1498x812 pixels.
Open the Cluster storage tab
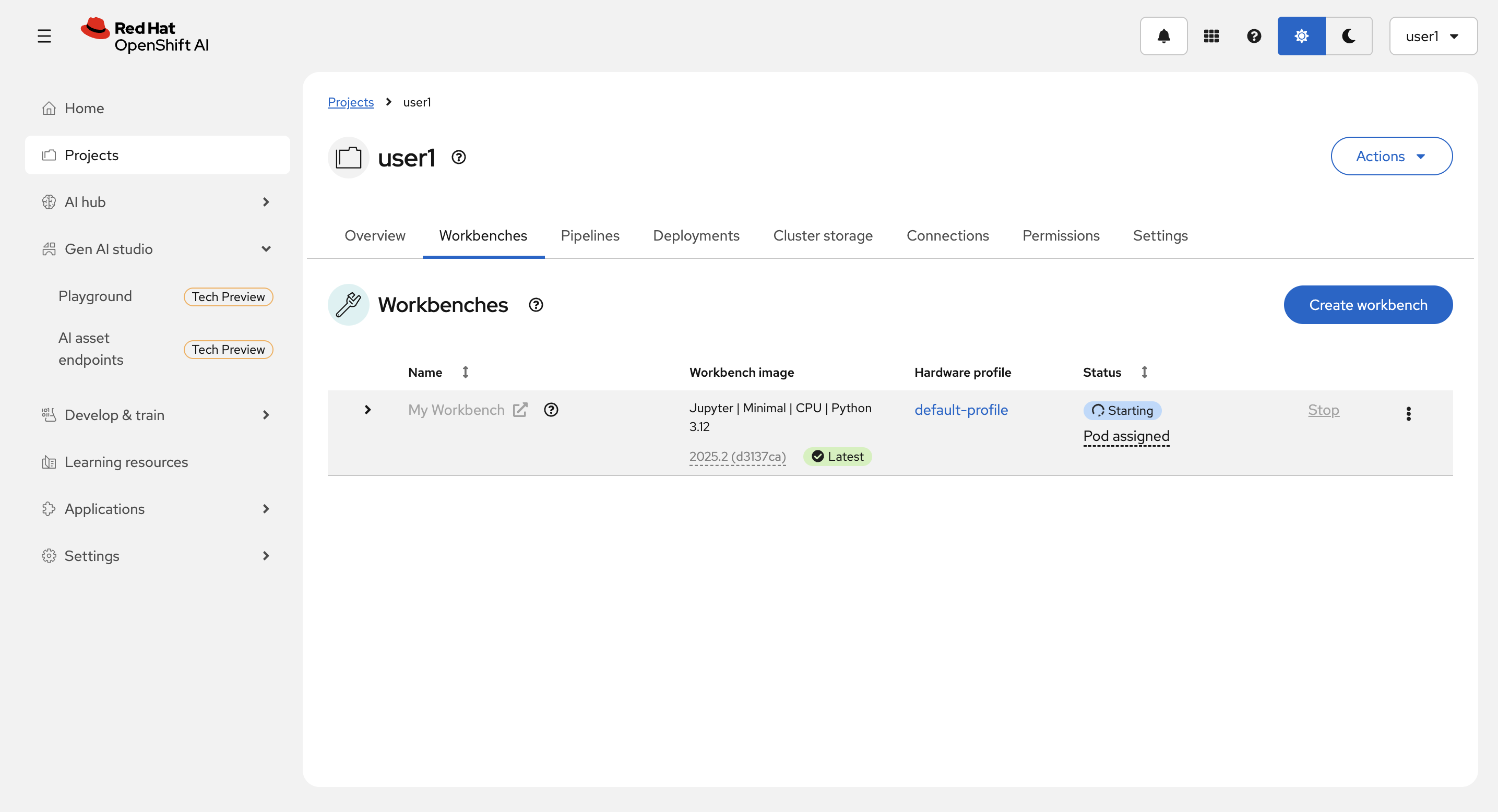coord(822,235)
